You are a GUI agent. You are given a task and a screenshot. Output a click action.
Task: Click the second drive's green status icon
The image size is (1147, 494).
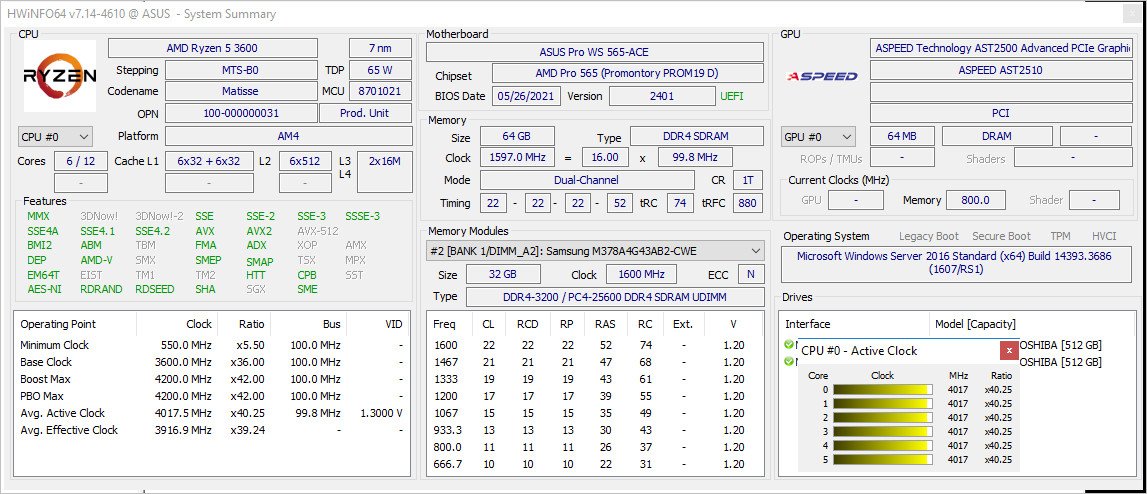click(x=790, y=361)
